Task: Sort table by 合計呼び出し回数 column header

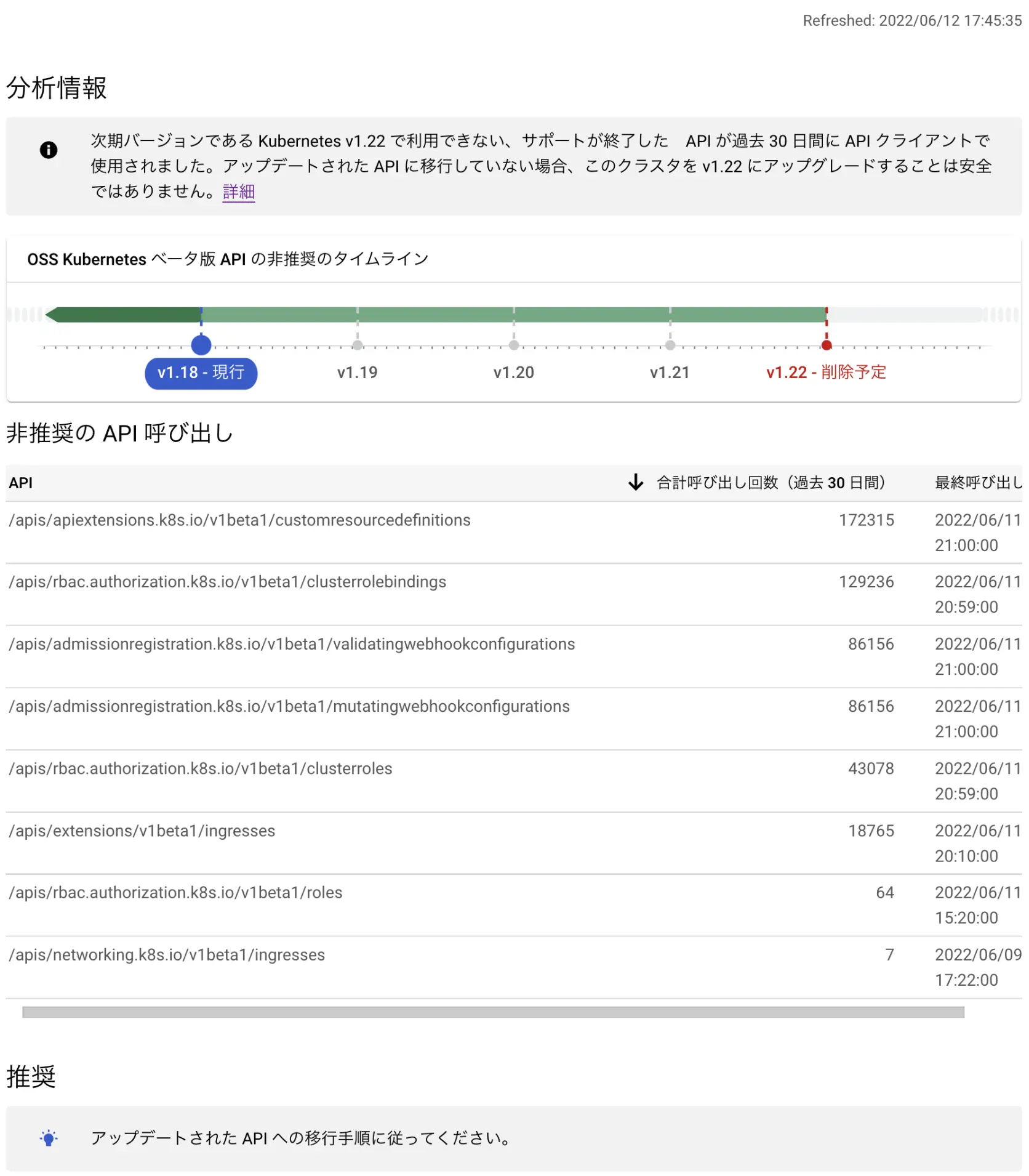Action: pyautogui.click(x=771, y=483)
